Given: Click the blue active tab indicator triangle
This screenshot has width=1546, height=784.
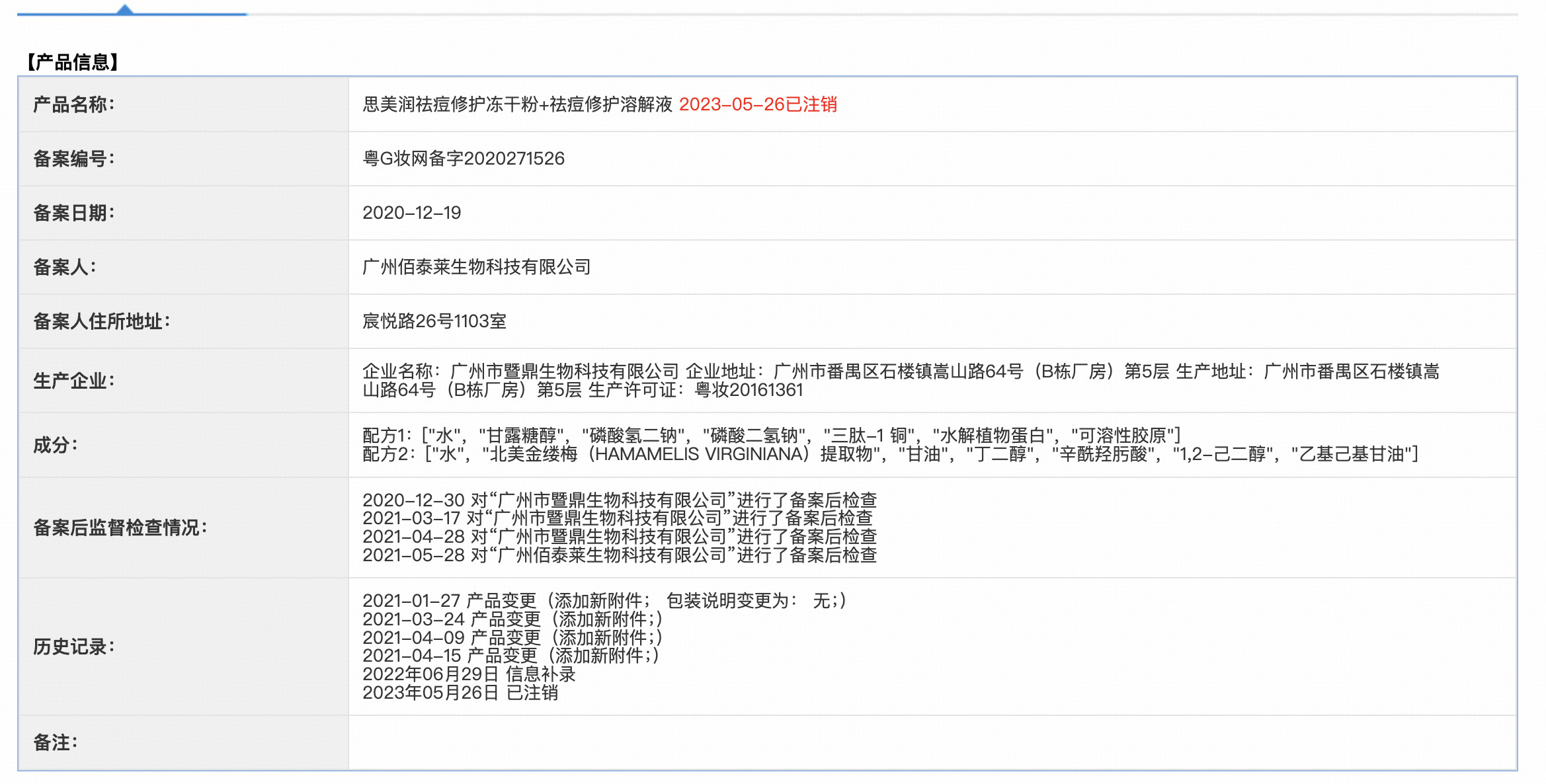Looking at the screenshot, I should pos(124,9).
